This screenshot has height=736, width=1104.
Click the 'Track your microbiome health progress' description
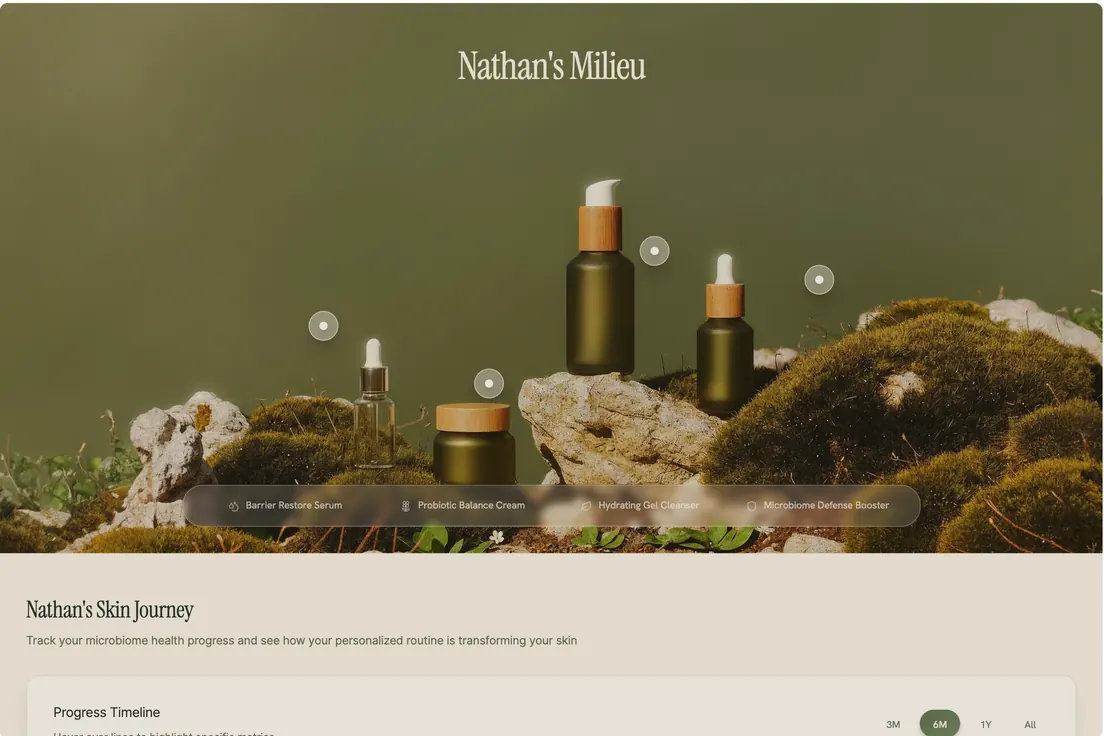(301, 640)
